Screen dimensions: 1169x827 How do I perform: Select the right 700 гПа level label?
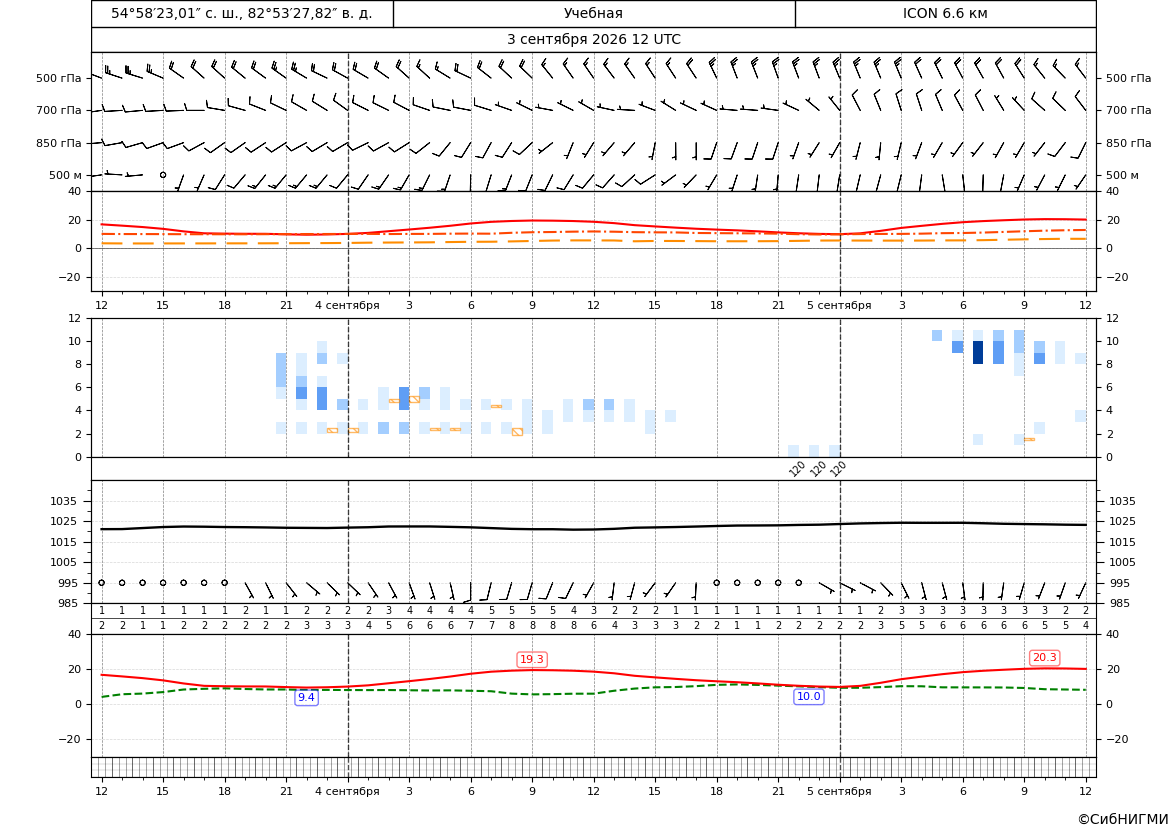1129,110
